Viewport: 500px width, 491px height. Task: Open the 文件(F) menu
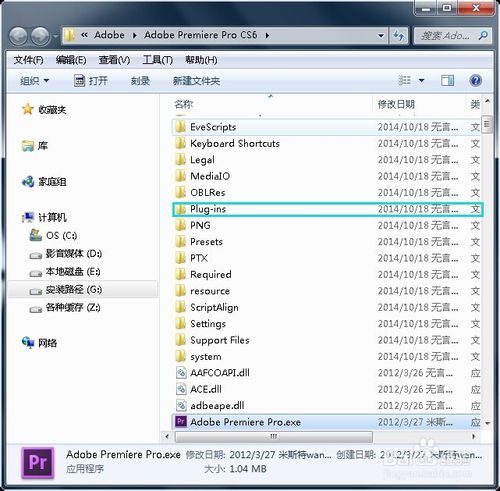[28, 60]
